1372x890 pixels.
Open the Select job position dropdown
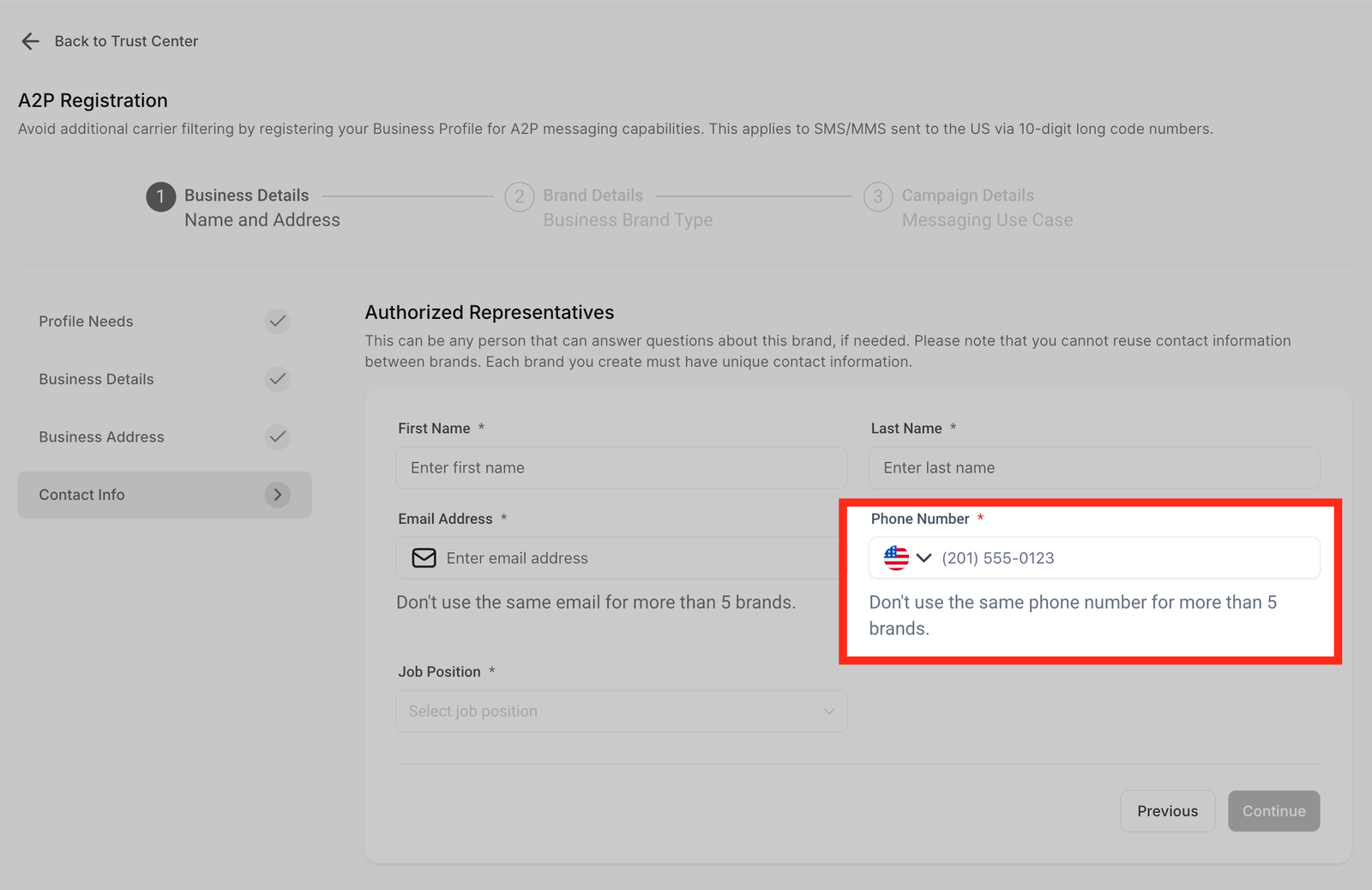(x=621, y=712)
